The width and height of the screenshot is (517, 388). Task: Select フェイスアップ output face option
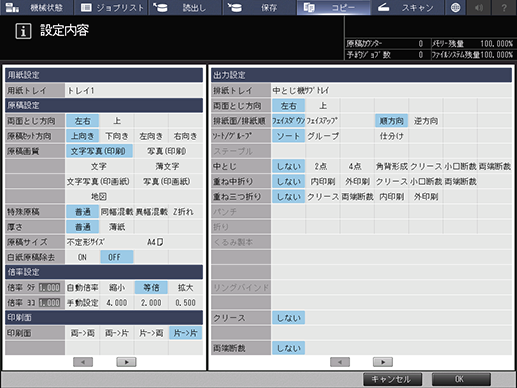pyautogui.click(x=323, y=121)
